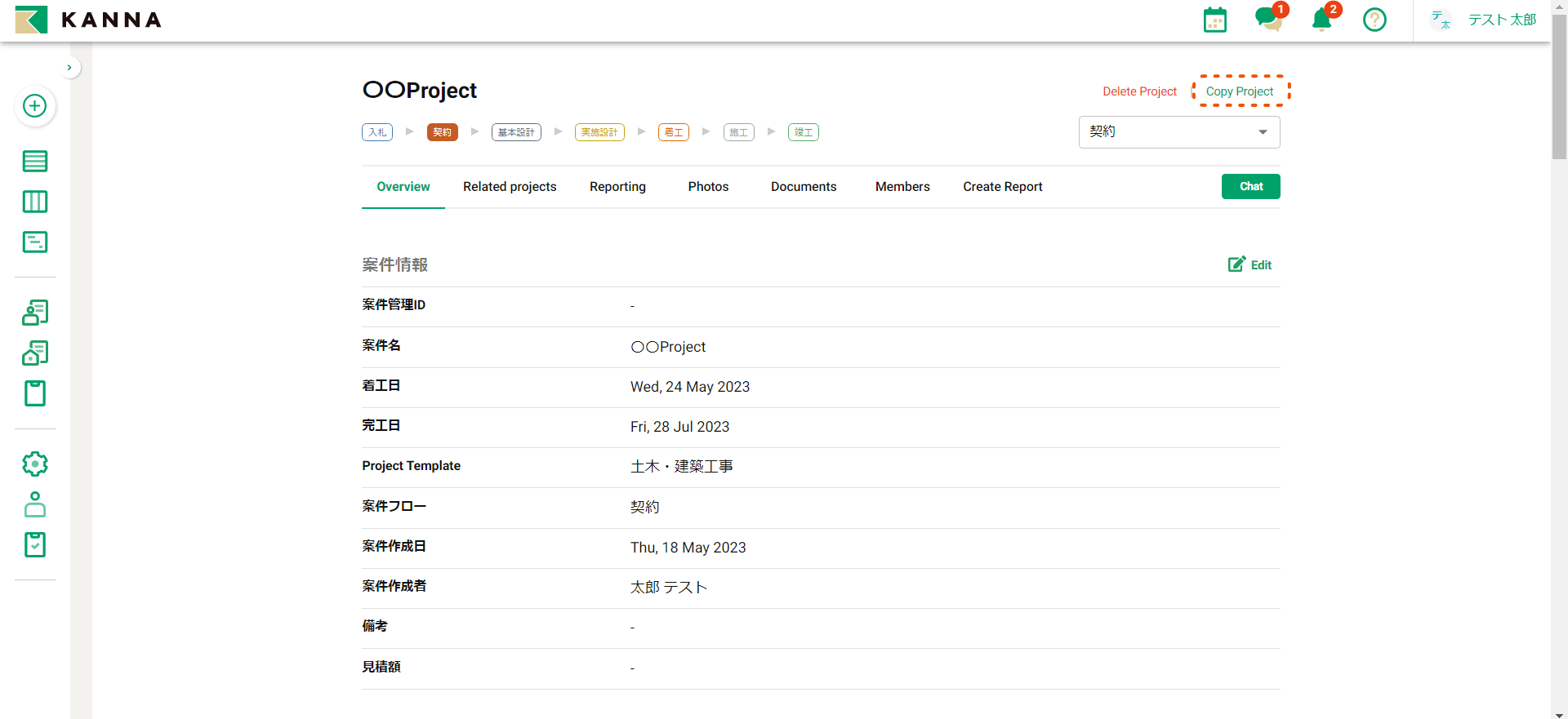Open the notifications bell icon
The image size is (1568, 719).
pos(1321,20)
